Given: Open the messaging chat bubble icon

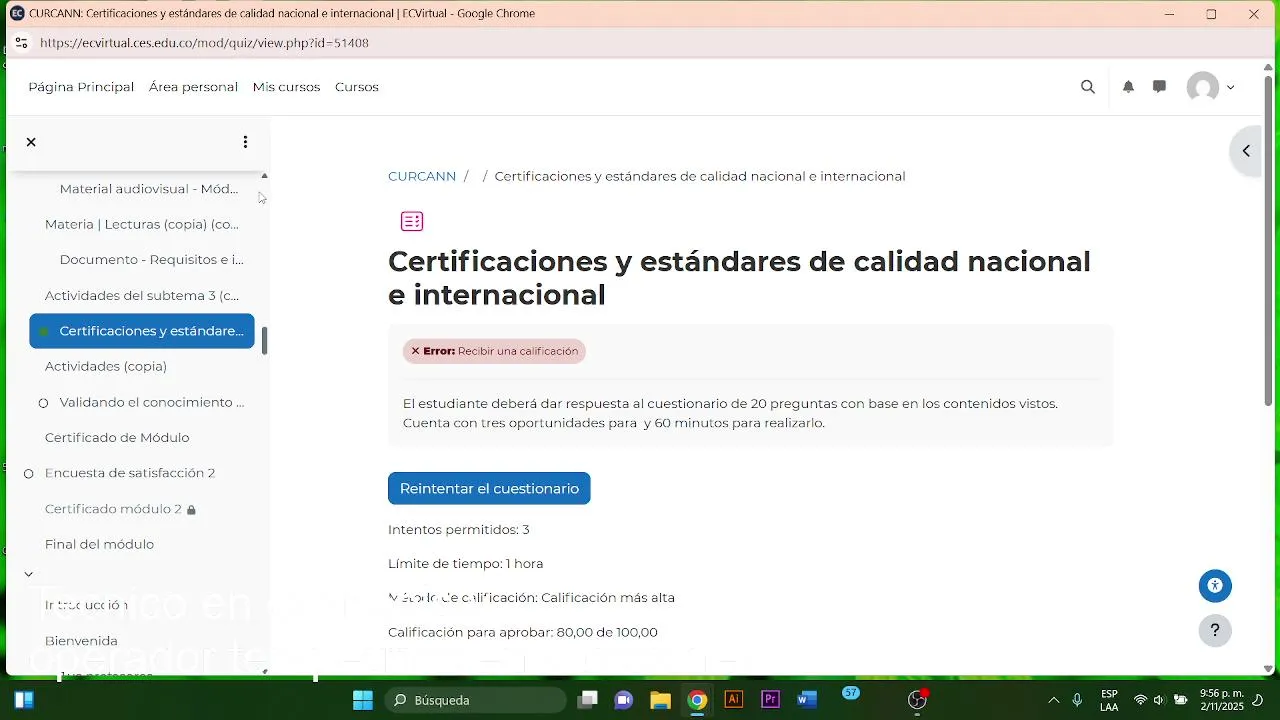Looking at the screenshot, I should tap(1159, 87).
